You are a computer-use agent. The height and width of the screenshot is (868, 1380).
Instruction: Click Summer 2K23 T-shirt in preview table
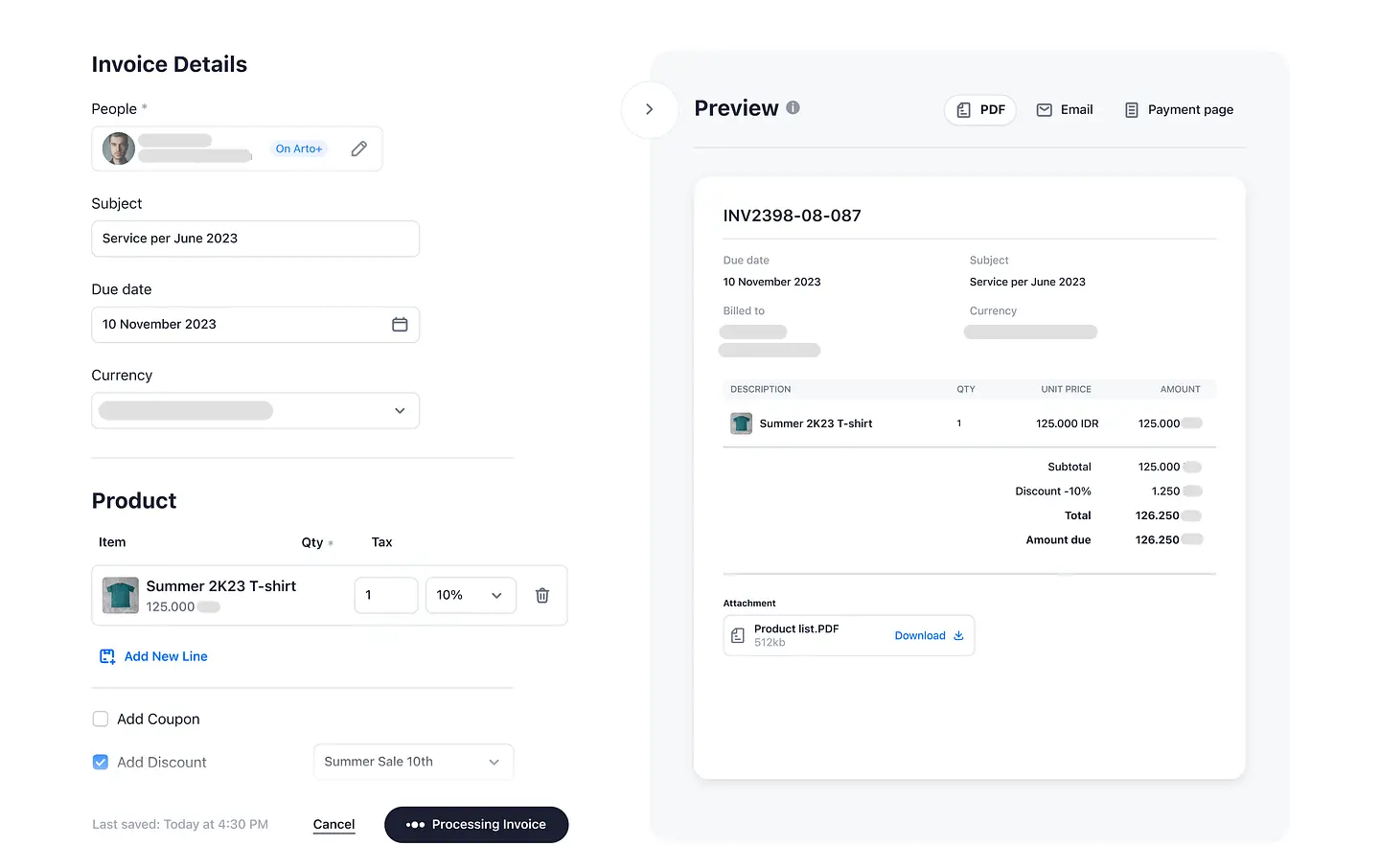816,423
